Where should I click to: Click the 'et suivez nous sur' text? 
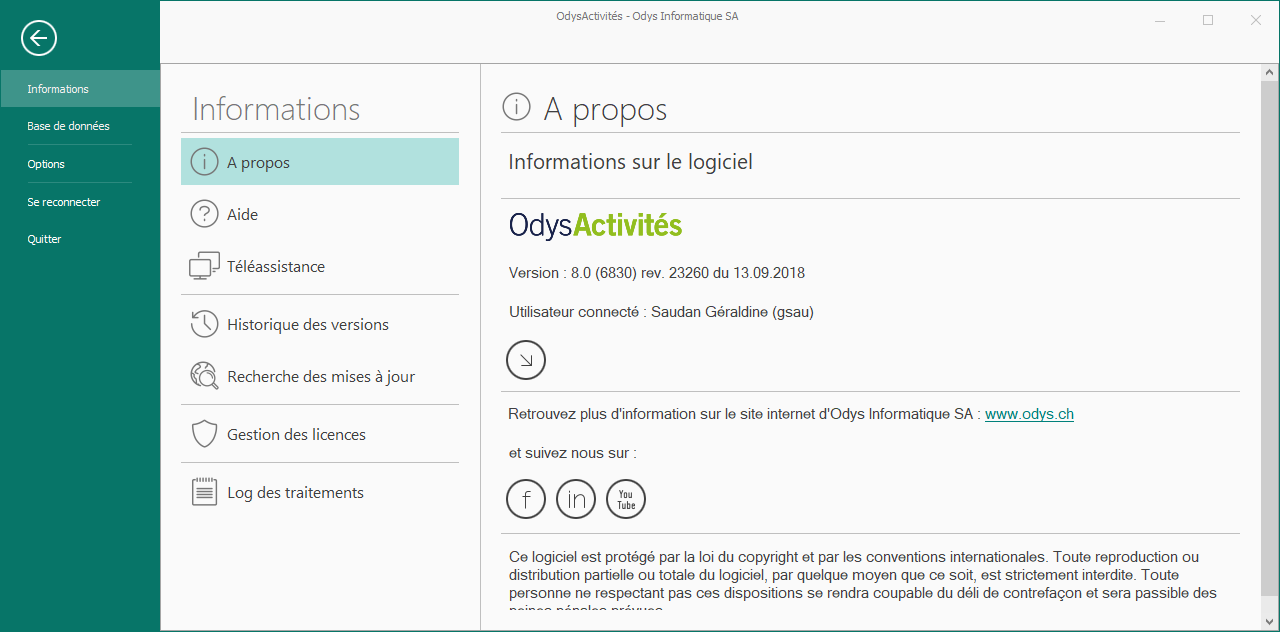tap(572, 453)
